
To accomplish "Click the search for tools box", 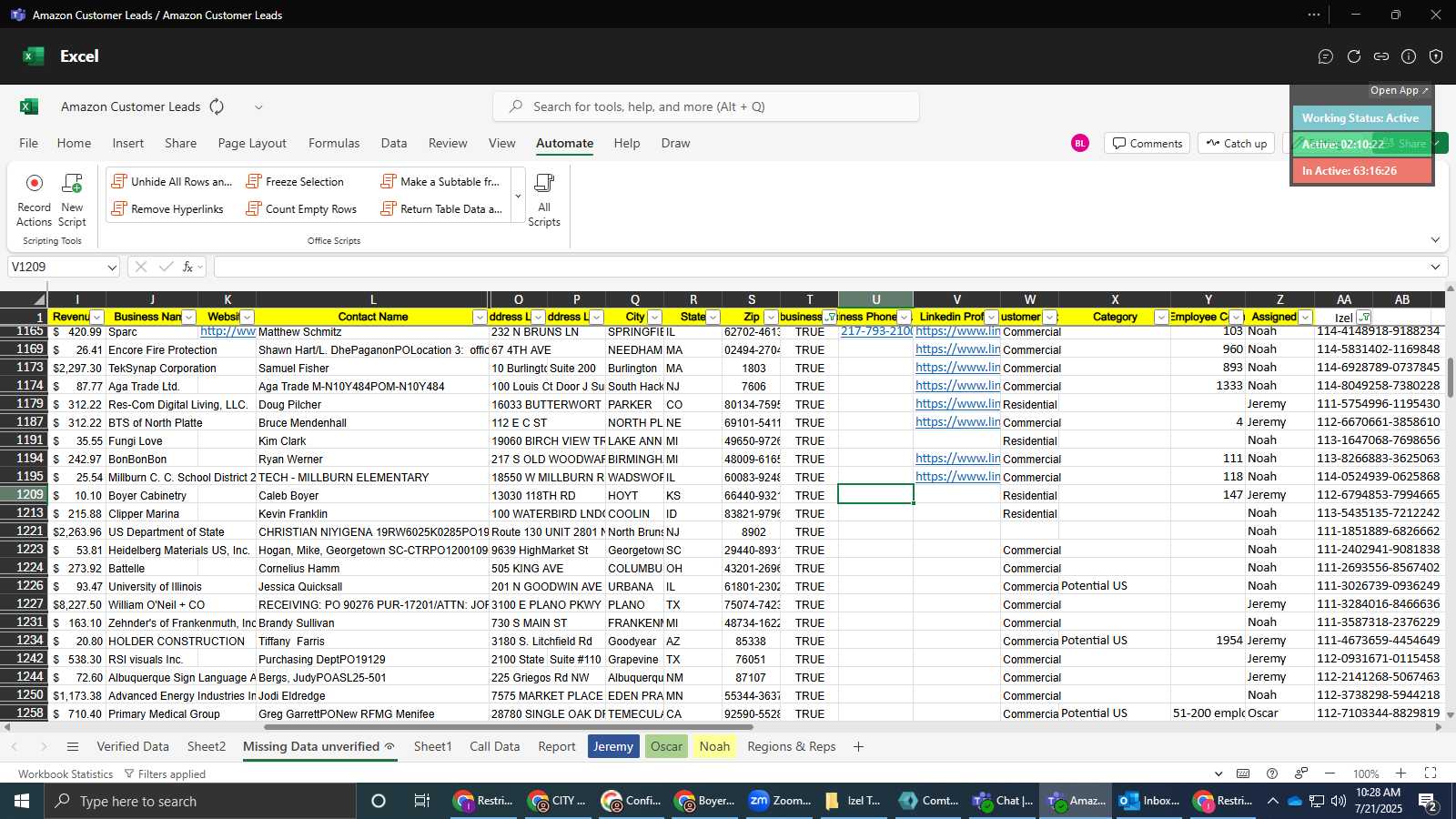I will pyautogui.click(x=706, y=106).
